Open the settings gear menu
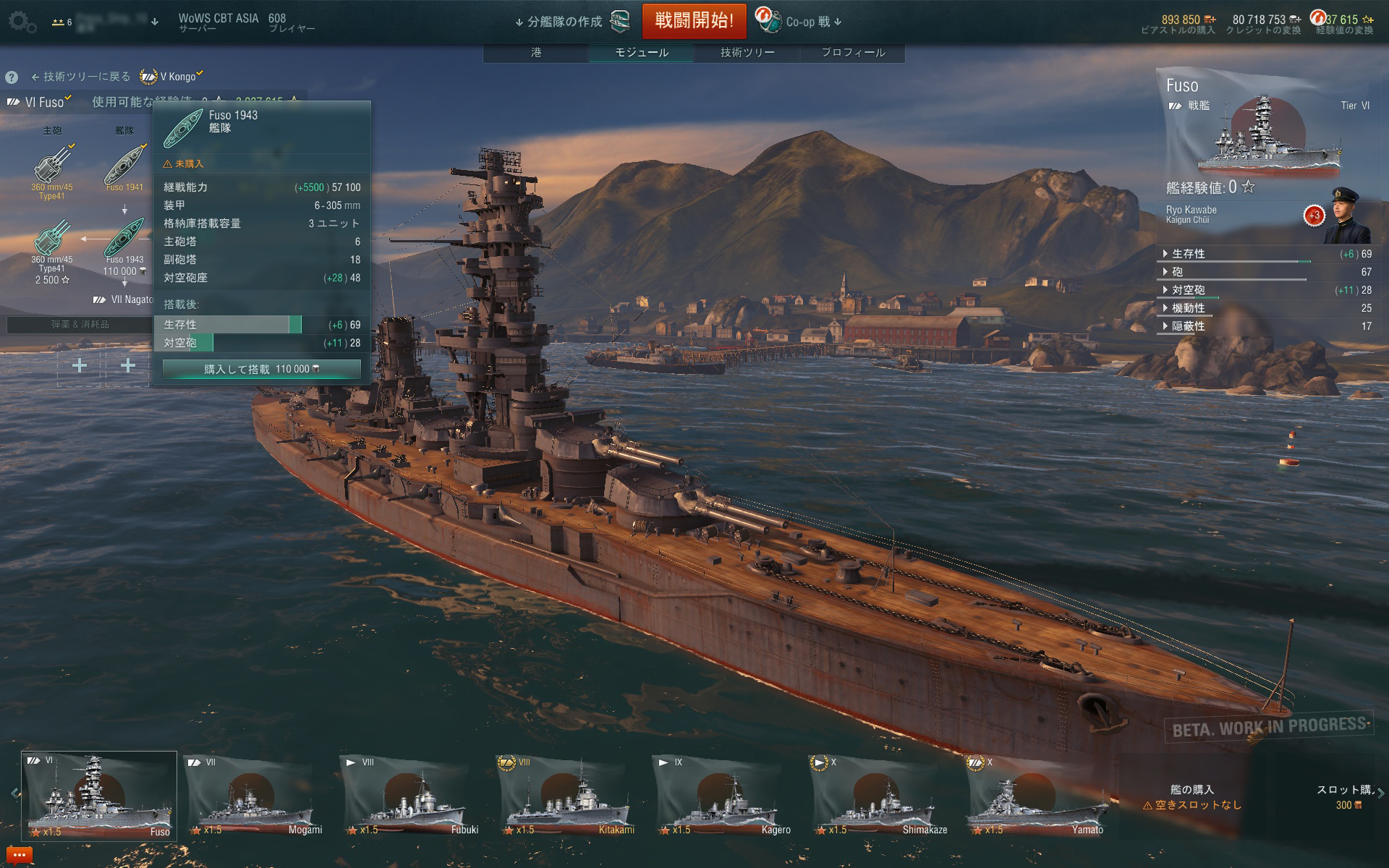Screen dimensions: 1389x868 pyautogui.click(x=21, y=22)
